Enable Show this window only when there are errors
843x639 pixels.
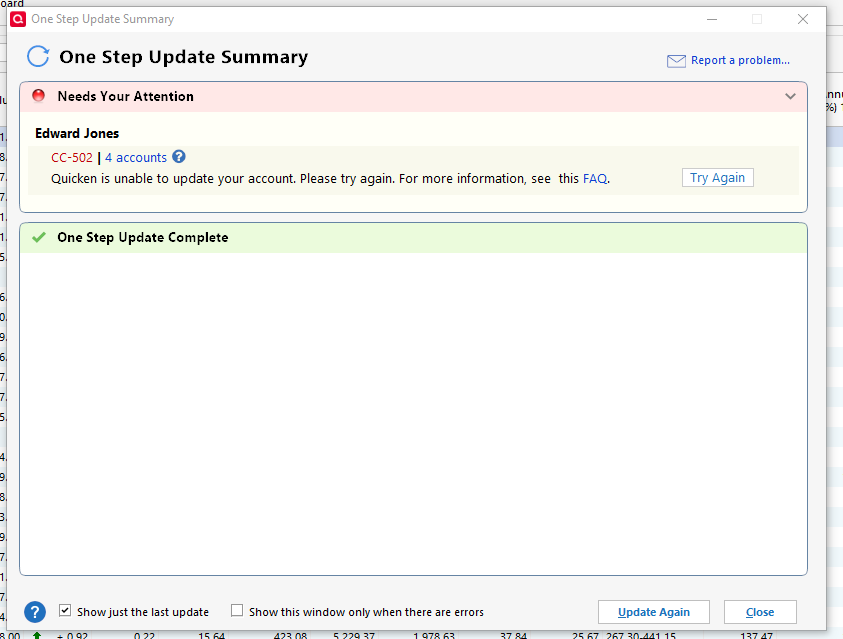click(237, 611)
